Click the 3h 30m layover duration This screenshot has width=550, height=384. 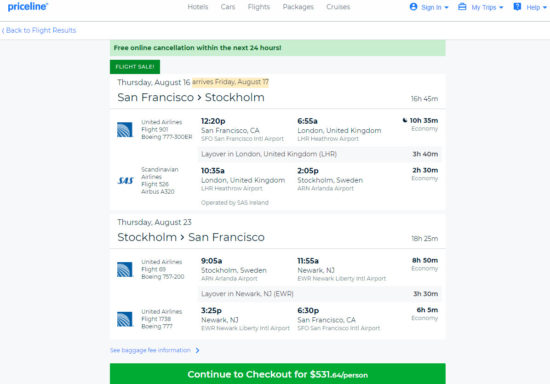click(425, 294)
